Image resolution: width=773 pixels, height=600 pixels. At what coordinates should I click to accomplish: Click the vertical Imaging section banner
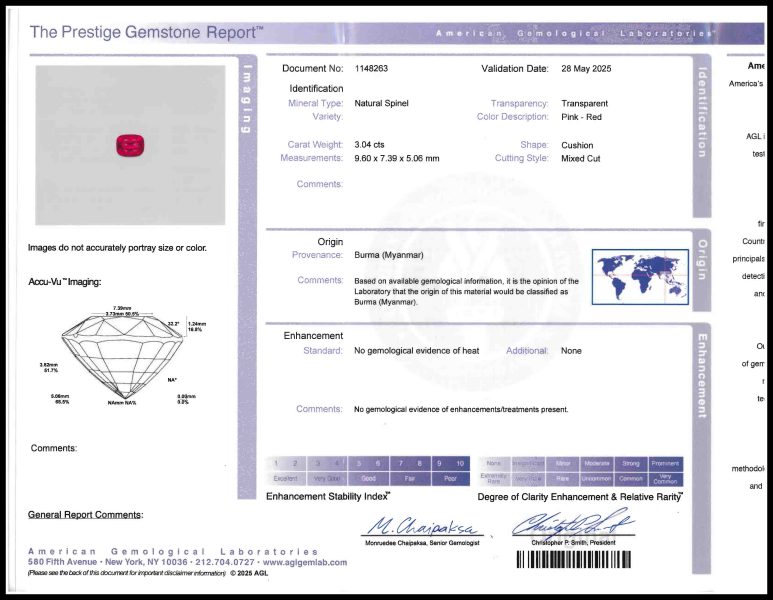248,100
